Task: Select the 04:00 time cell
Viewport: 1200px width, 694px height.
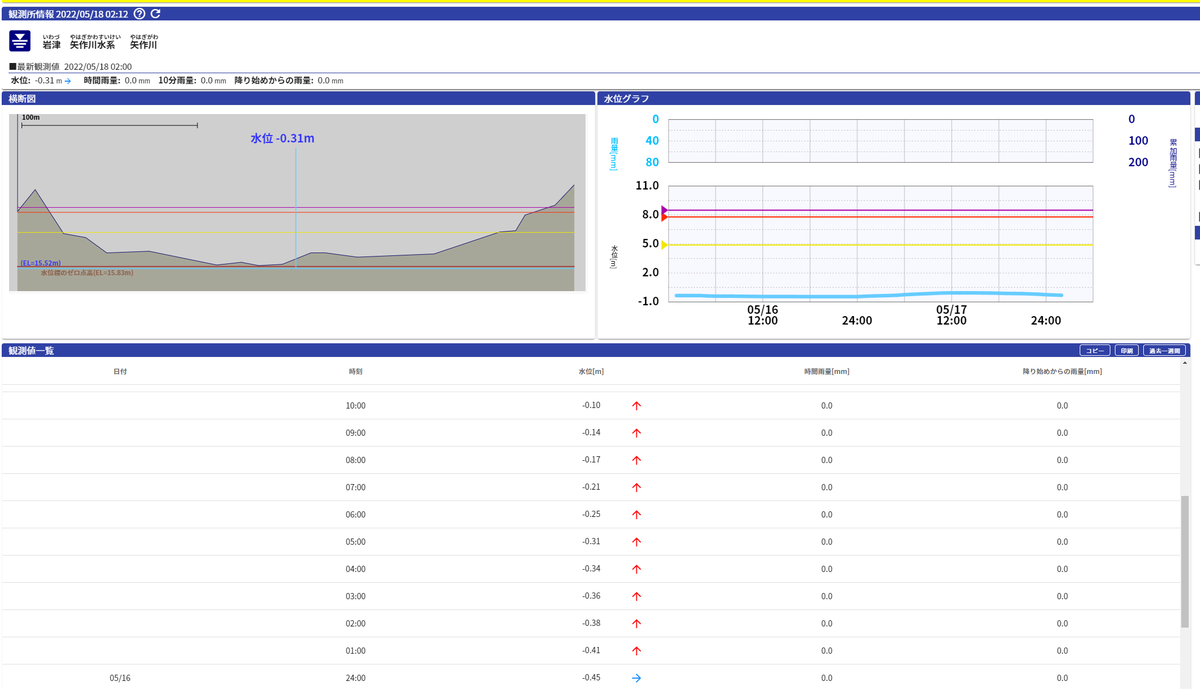Action: point(356,569)
